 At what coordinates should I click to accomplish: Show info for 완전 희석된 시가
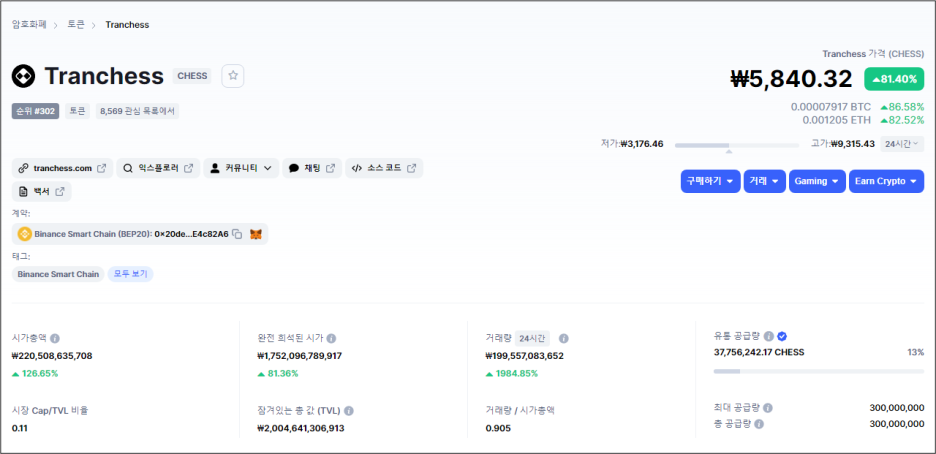(x=331, y=338)
